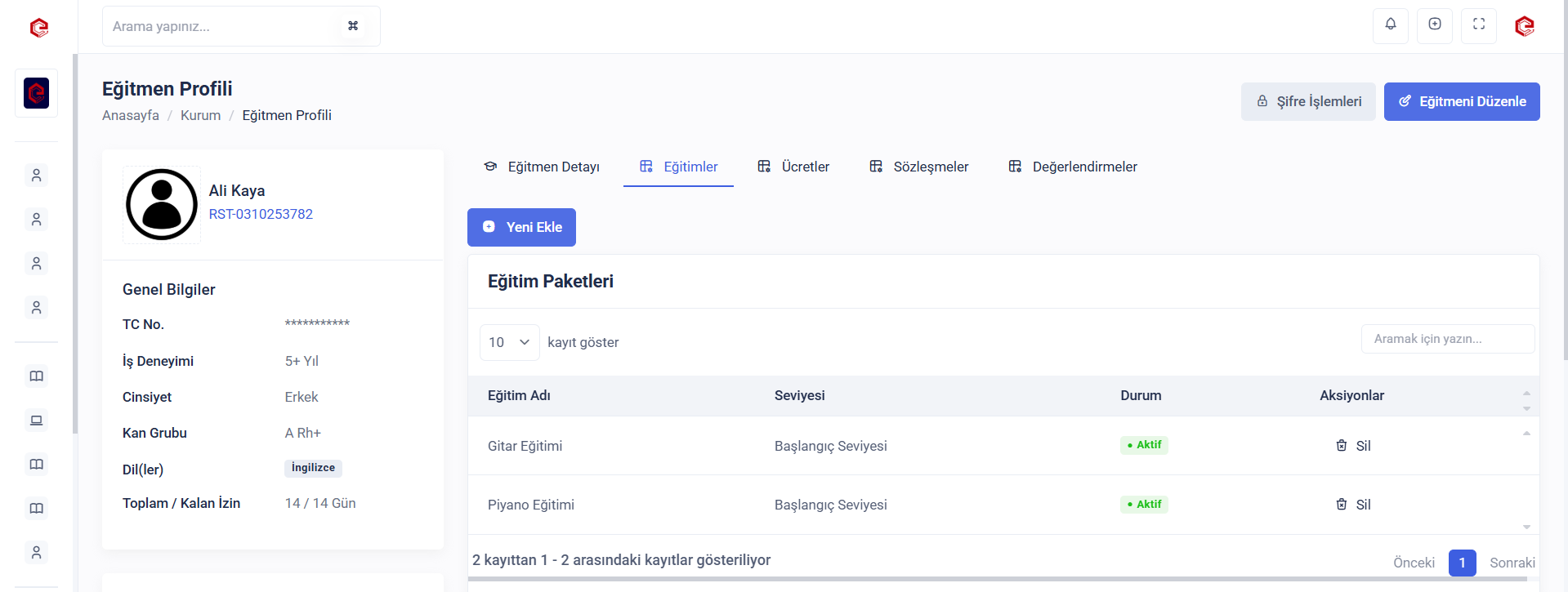Go to Anasayfa breadcrumb link
1568x592 pixels.
coord(131,115)
